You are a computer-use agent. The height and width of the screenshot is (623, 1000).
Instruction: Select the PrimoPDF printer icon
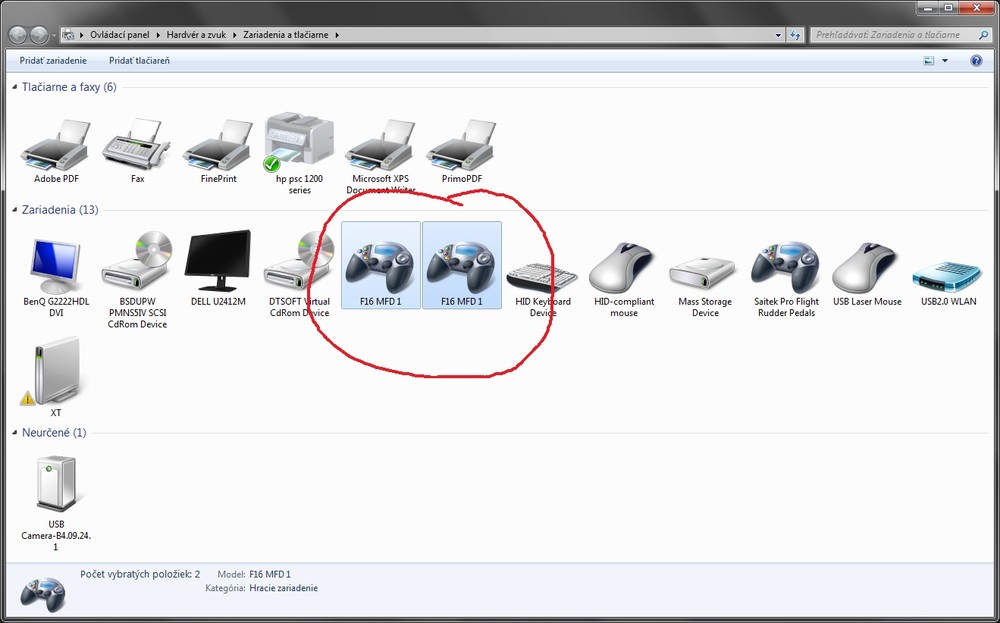click(462, 145)
